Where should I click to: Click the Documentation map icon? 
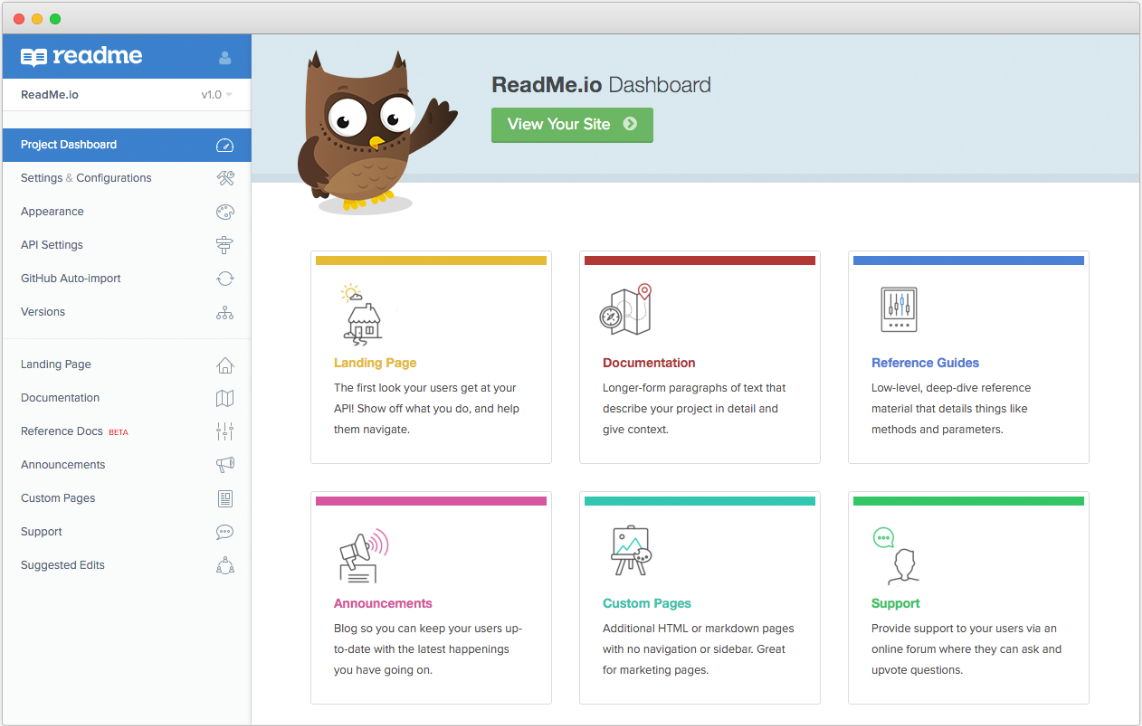pyautogui.click(x=224, y=398)
